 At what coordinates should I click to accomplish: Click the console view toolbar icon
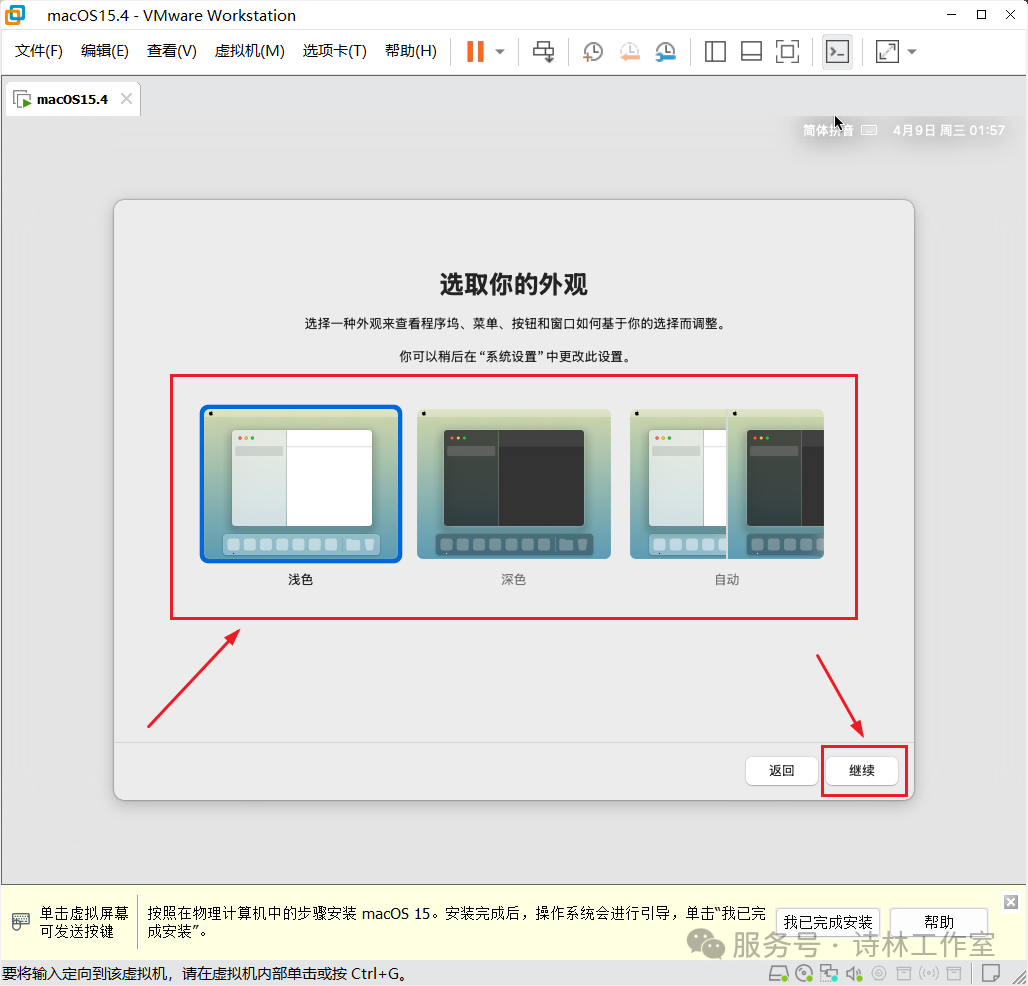[837, 52]
